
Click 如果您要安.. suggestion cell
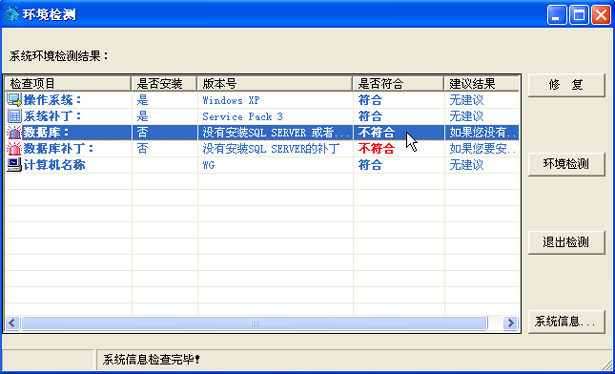(x=483, y=149)
